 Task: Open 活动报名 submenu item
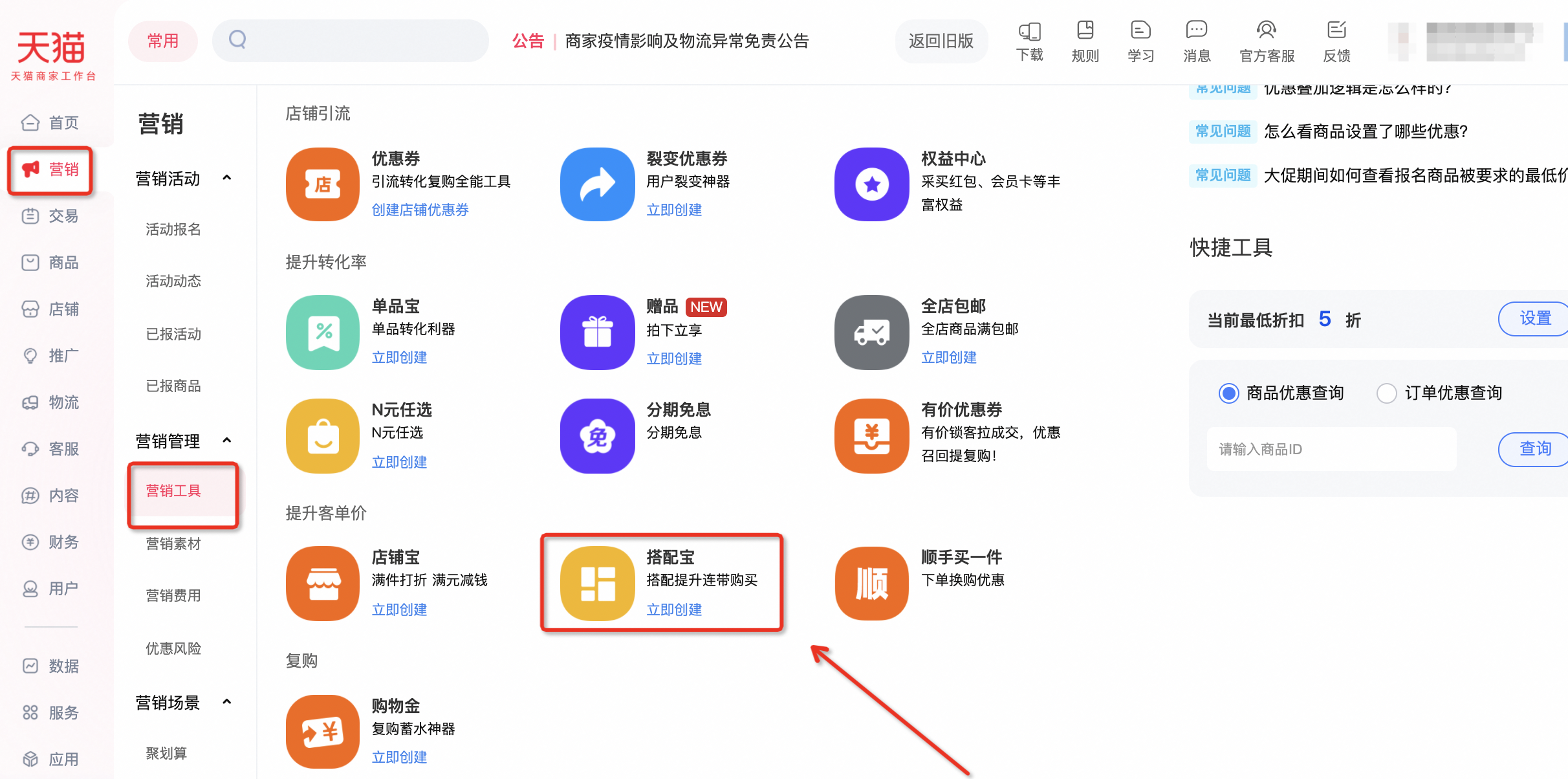[x=173, y=229]
